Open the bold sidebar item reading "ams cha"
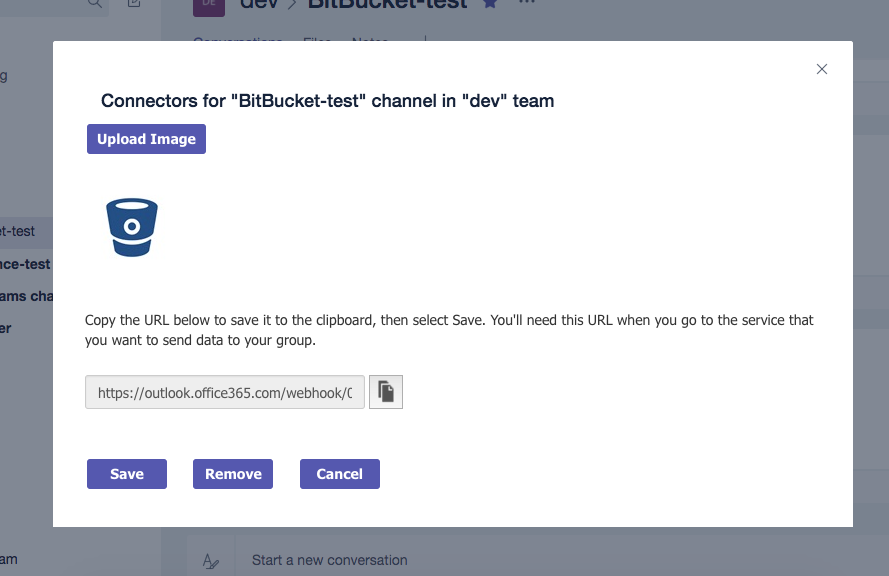889x576 pixels. [27, 296]
